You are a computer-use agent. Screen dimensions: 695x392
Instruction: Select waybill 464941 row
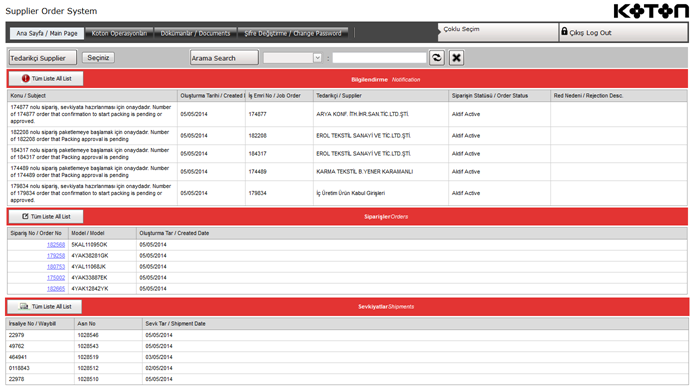coord(347,357)
